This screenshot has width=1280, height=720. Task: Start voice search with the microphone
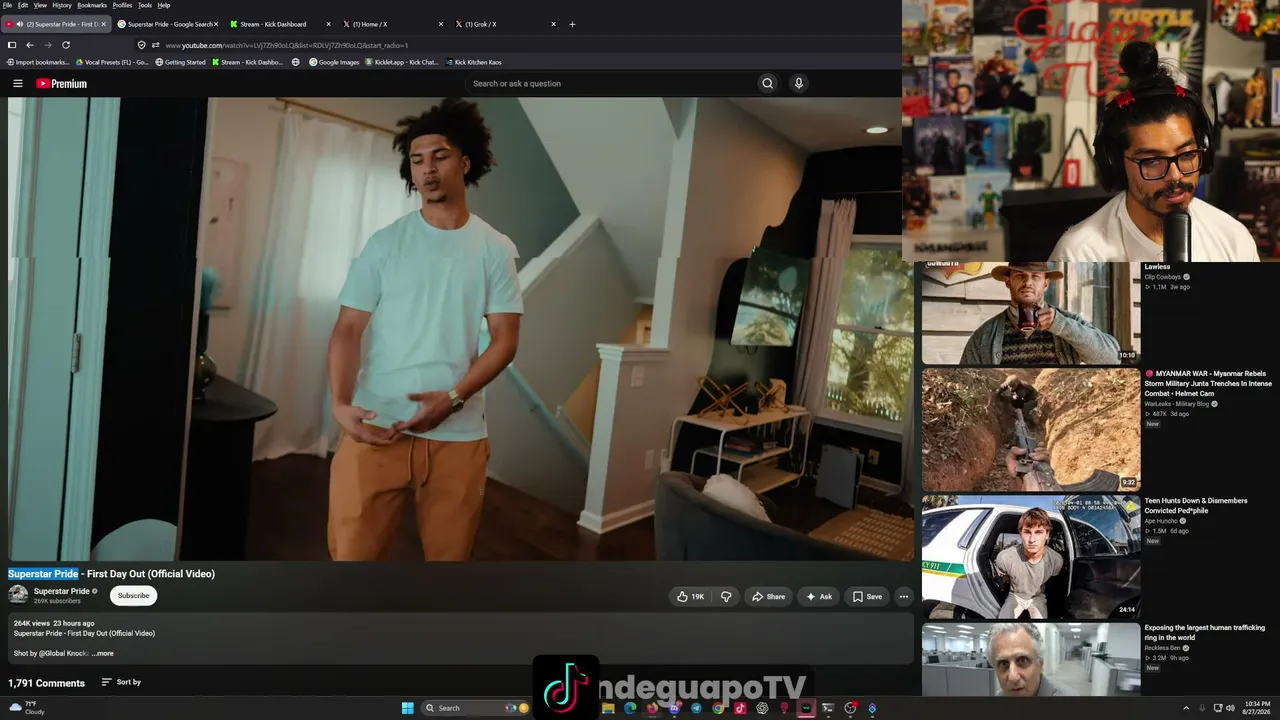click(798, 84)
